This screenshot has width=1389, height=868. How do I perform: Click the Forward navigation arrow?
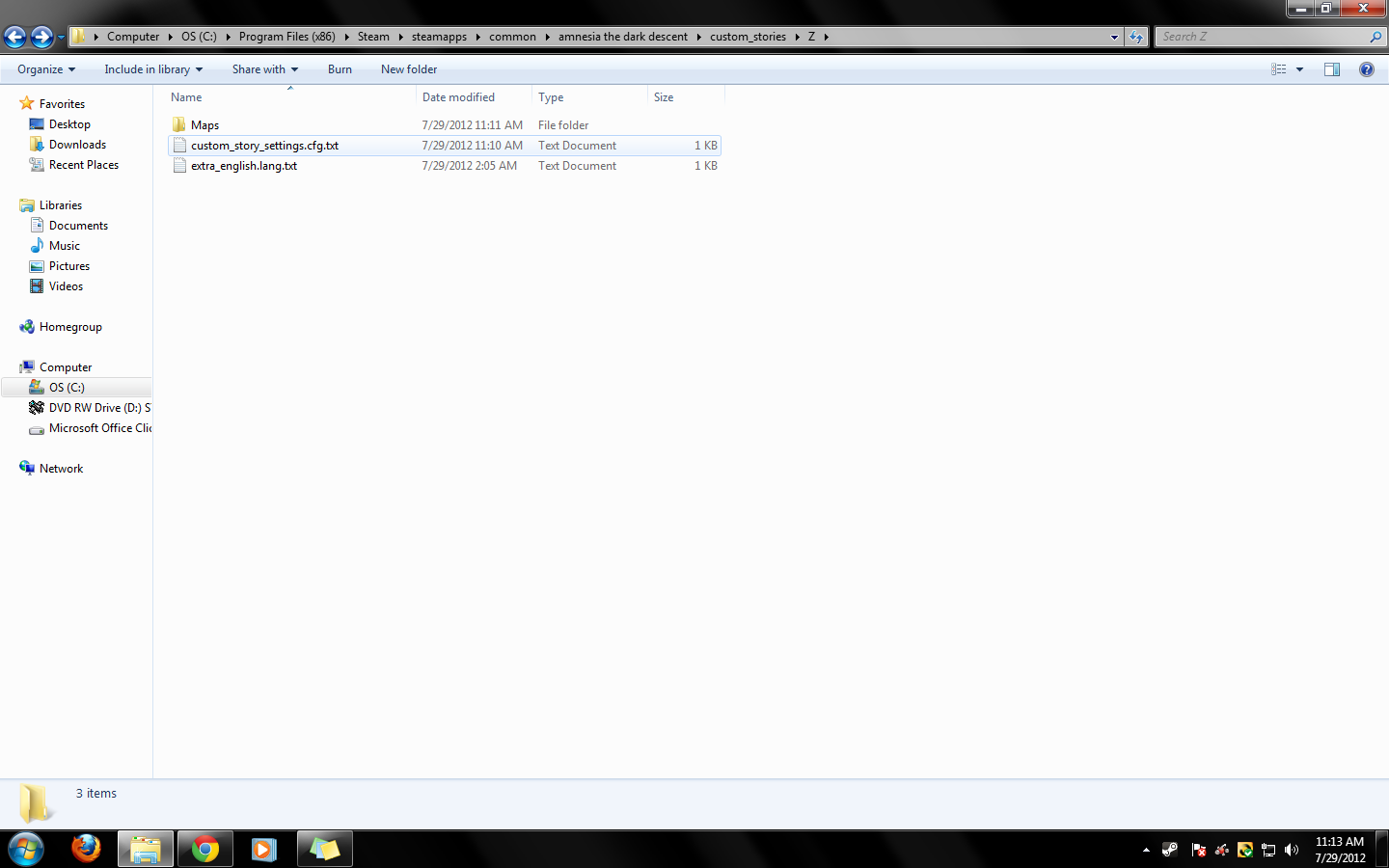(x=41, y=37)
